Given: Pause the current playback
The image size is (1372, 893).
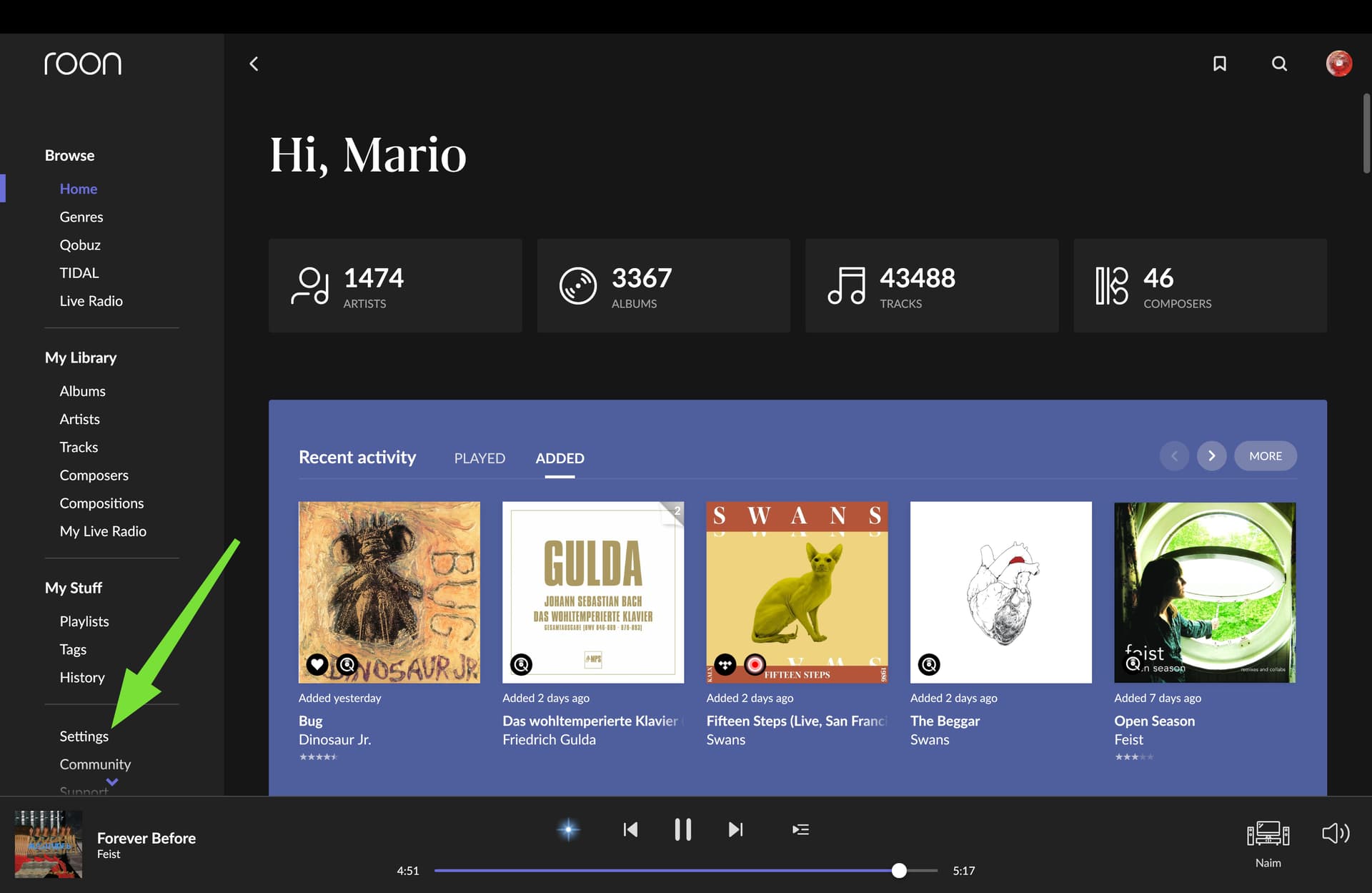Looking at the screenshot, I should (x=683, y=829).
